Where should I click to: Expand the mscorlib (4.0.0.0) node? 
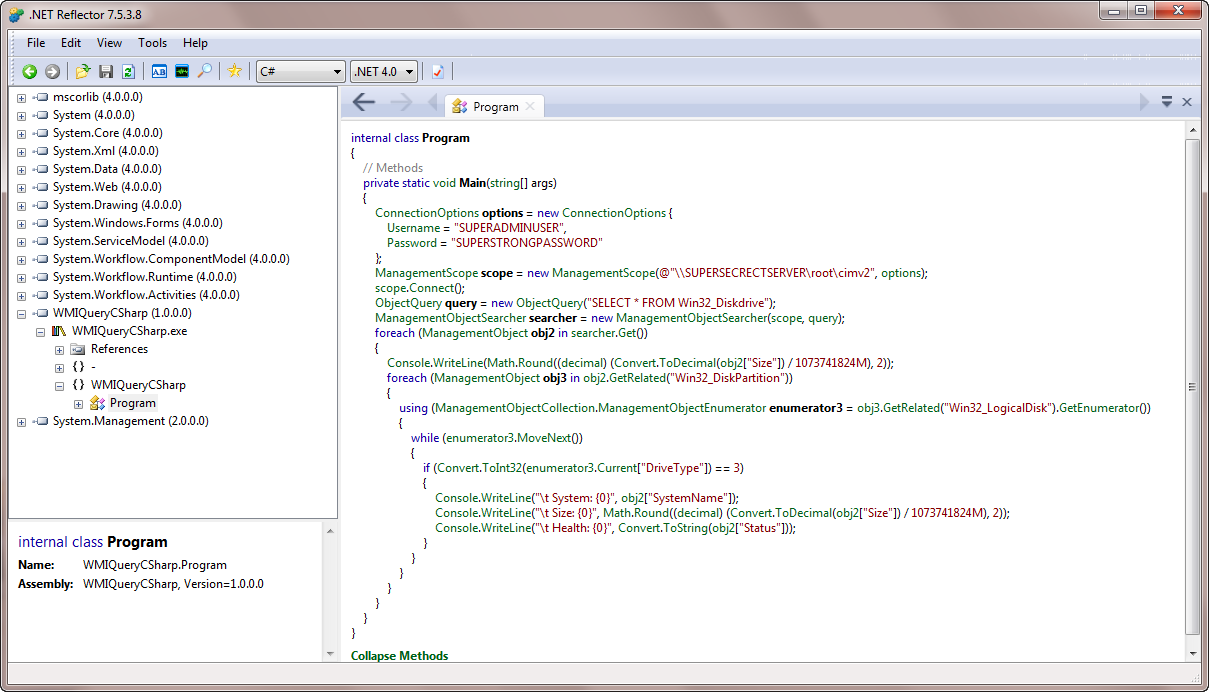tap(21, 97)
